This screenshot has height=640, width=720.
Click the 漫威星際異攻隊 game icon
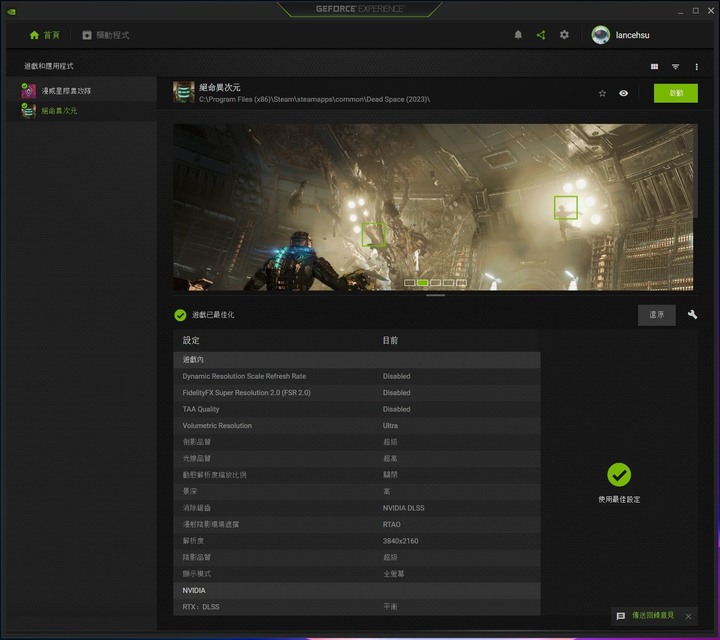coord(28,91)
